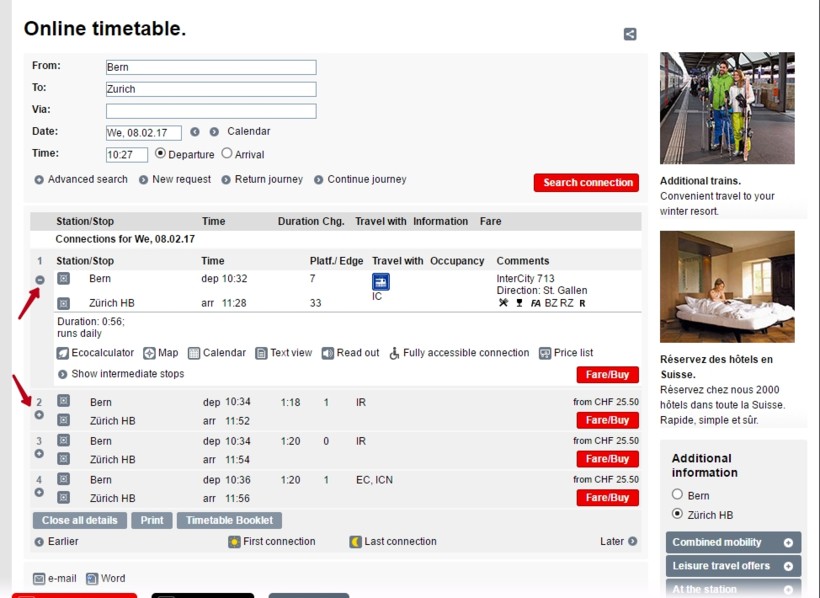Collapse details of connection 1
The height and width of the screenshot is (598, 820).
39,280
